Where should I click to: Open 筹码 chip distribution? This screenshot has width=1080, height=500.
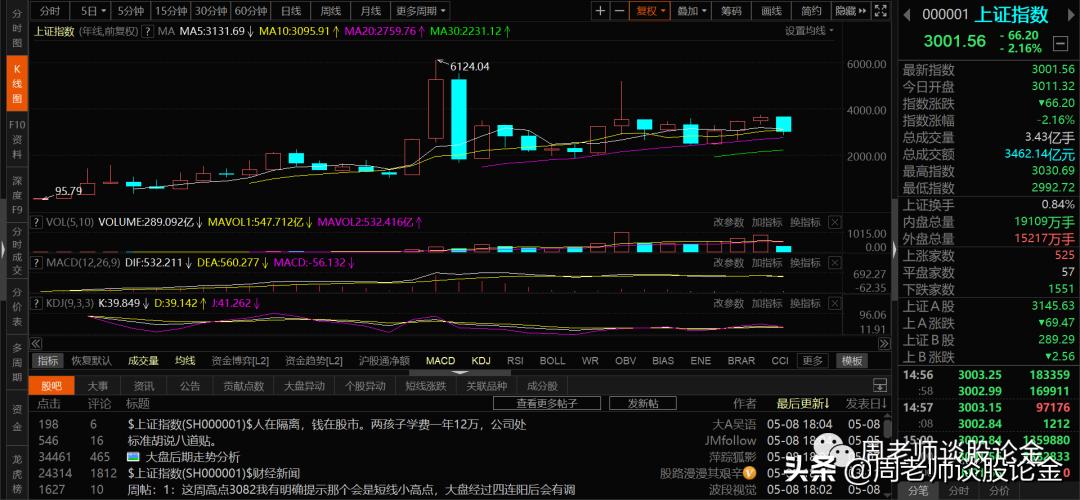(731, 10)
